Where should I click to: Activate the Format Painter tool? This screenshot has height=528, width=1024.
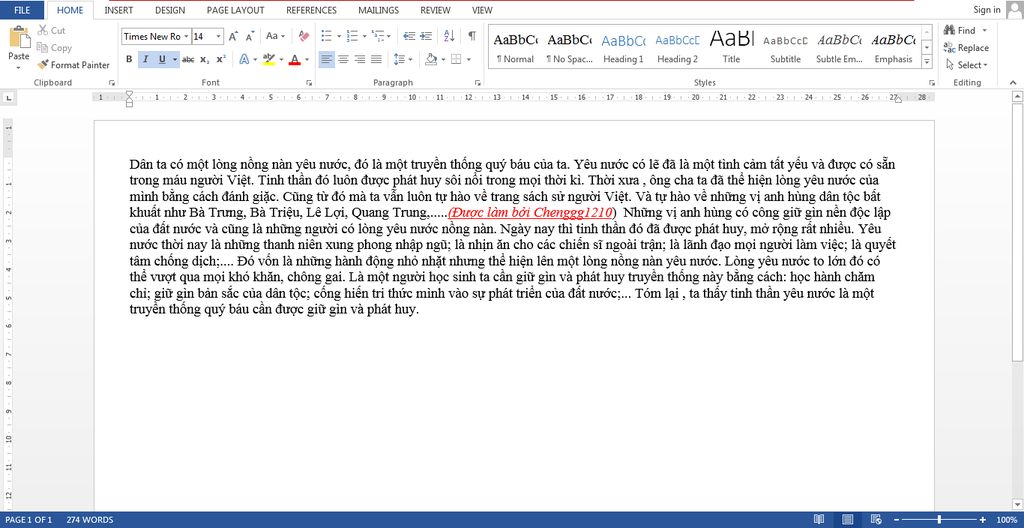pyautogui.click(x=74, y=65)
